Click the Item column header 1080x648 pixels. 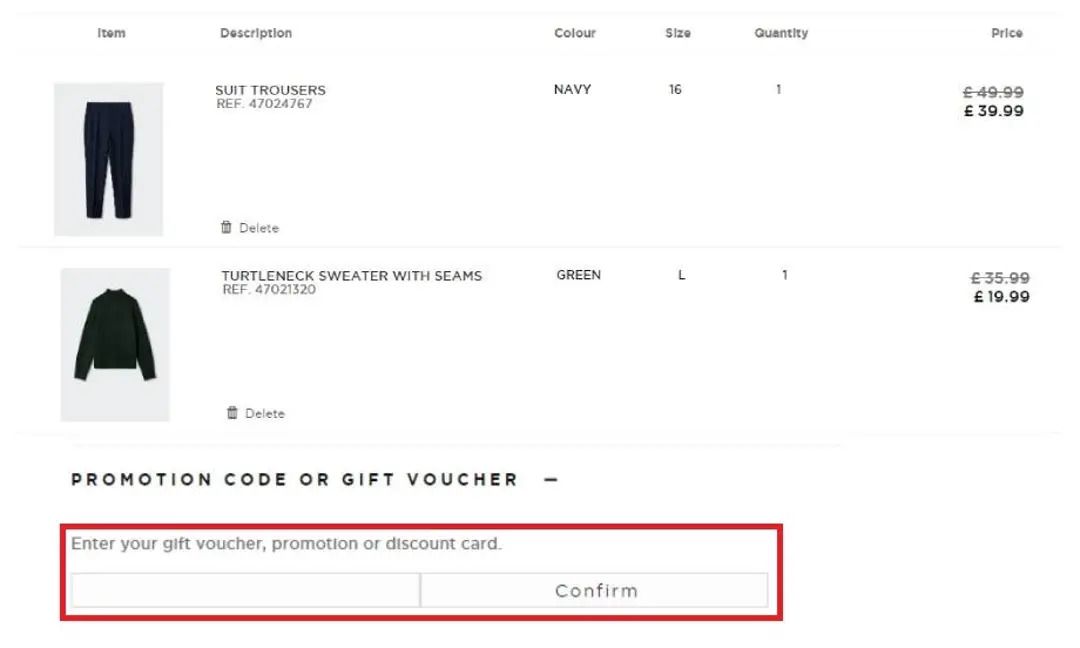(110, 32)
